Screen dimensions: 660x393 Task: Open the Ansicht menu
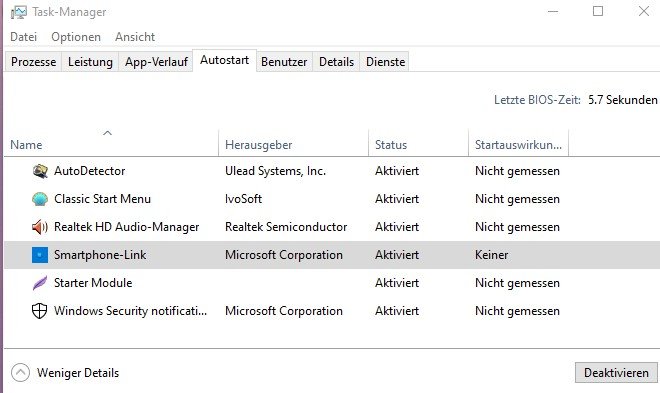click(135, 37)
